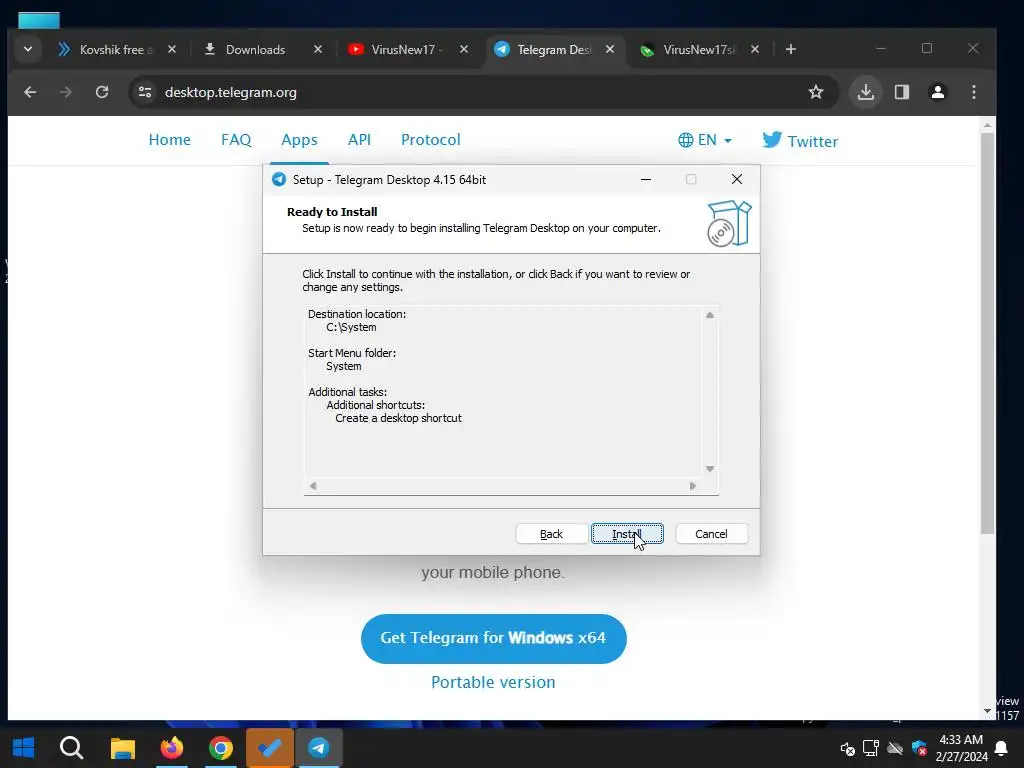Image resolution: width=1024 pixels, height=768 pixels.
Task: Close the VirusNew17si tab
Action: click(x=755, y=49)
